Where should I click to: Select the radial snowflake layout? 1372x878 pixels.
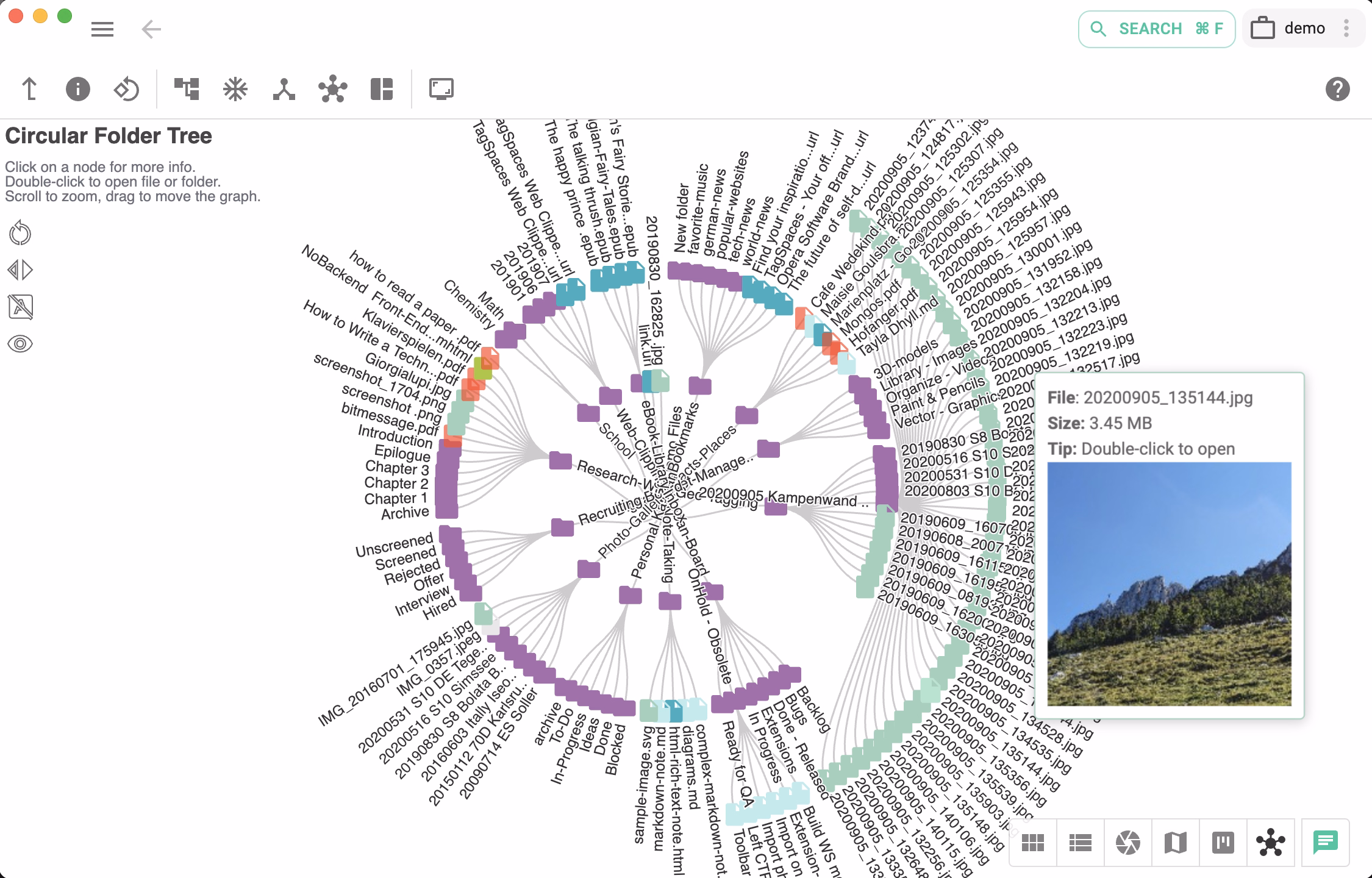click(235, 88)
